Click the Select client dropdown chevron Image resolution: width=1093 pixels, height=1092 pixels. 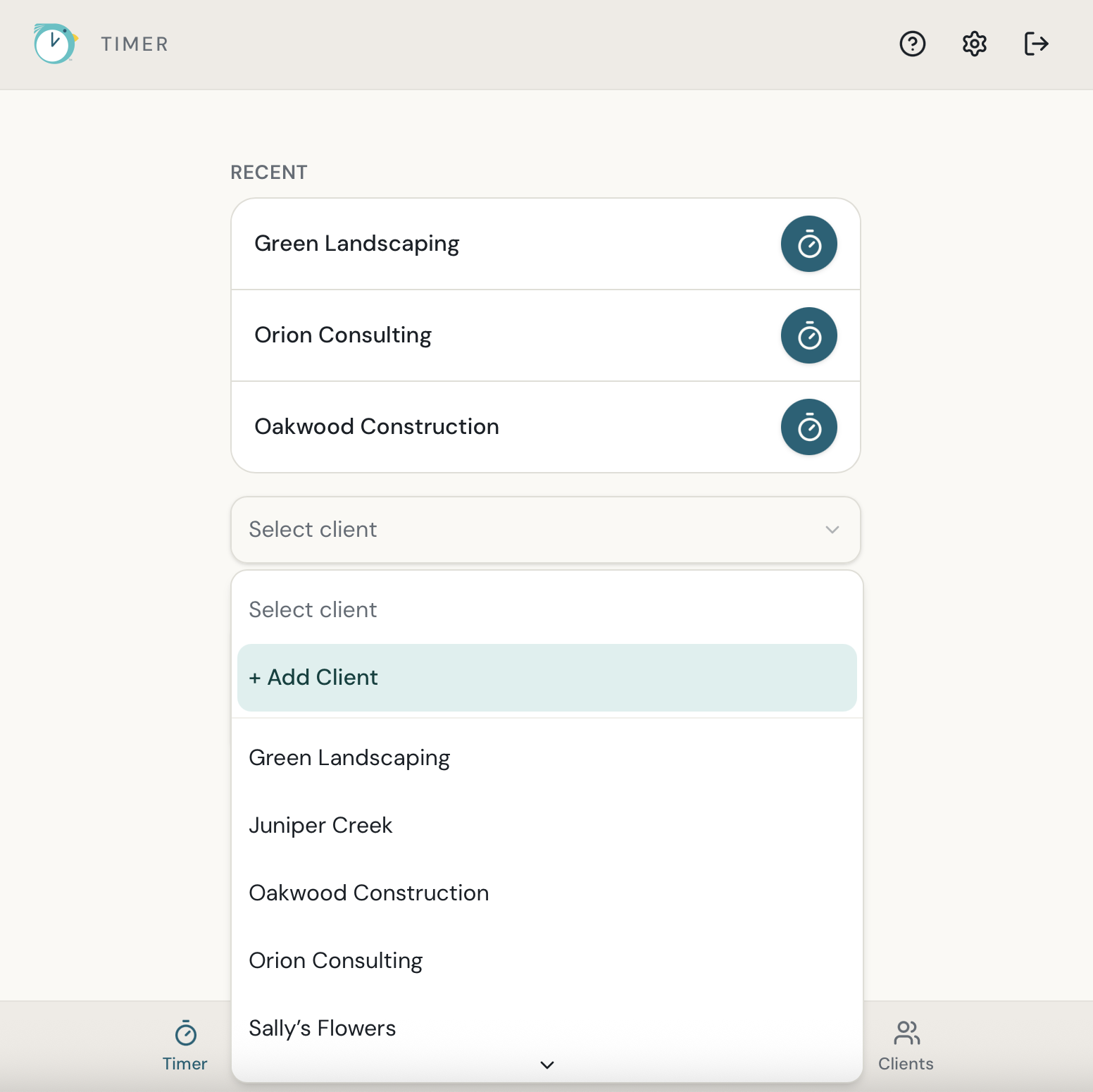832,530
